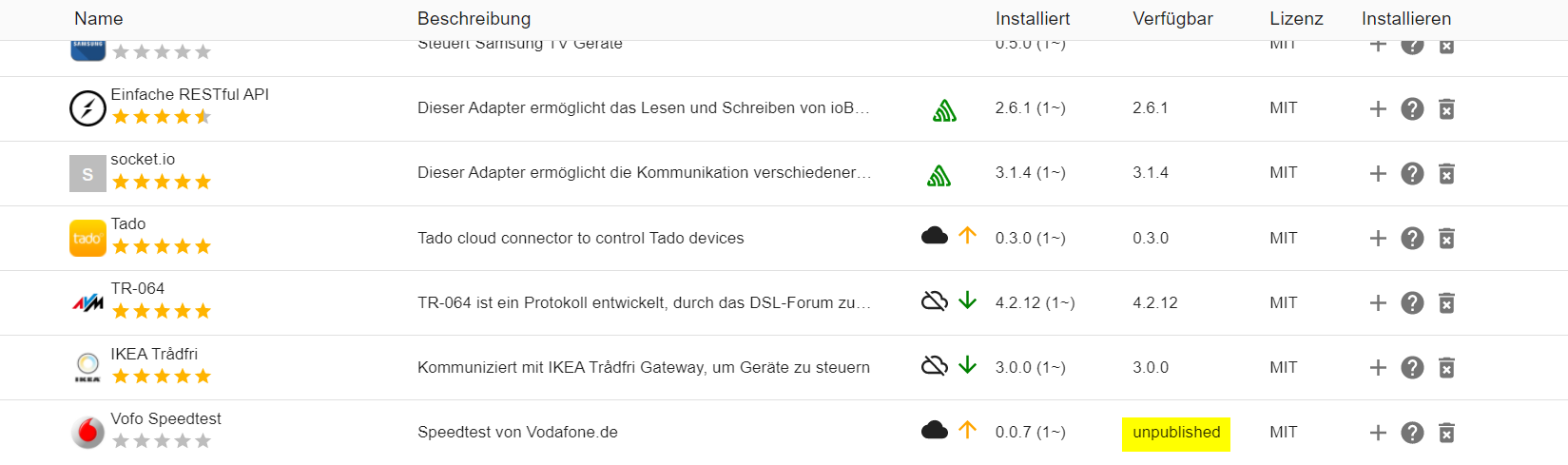
Task: Open the IKEA Trådfri adapter name
Action: [154, 354]
